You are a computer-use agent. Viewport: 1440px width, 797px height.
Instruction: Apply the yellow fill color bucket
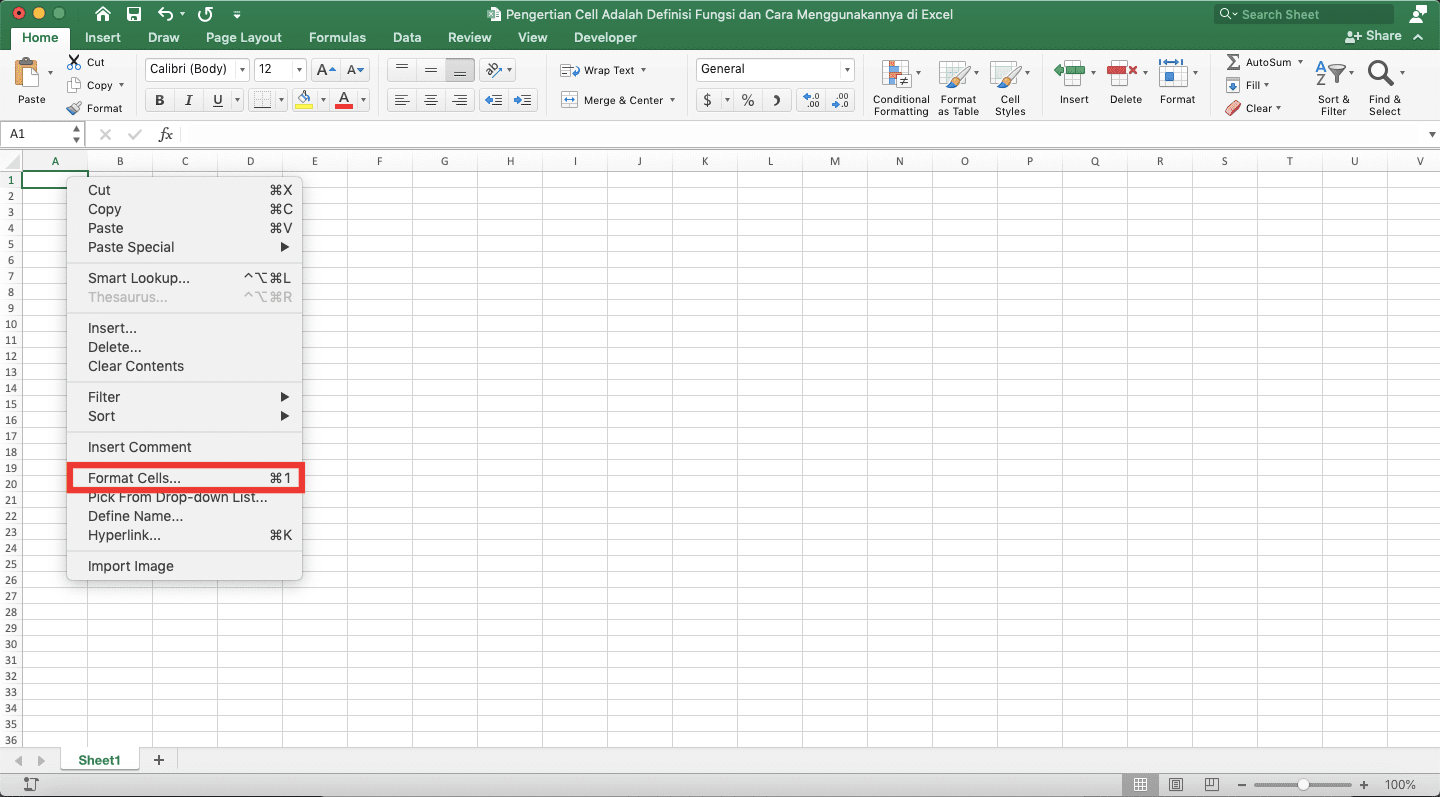click(x=305, y=100)
